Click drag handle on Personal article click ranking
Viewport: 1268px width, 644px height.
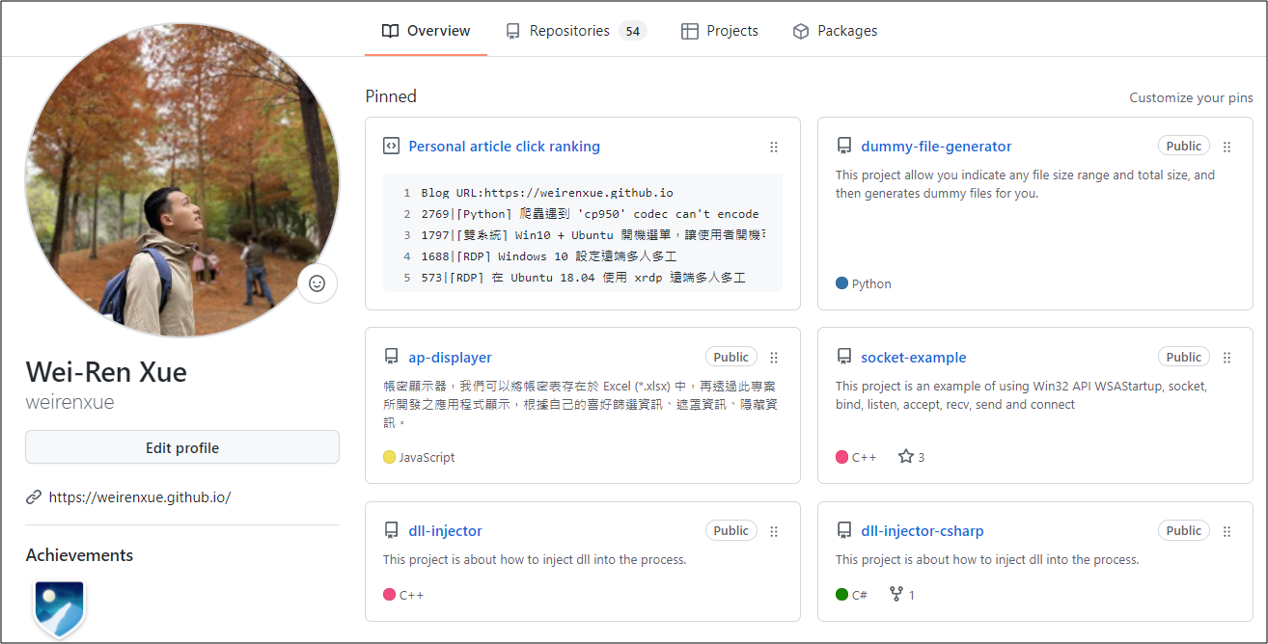click(x=774, y=147)
